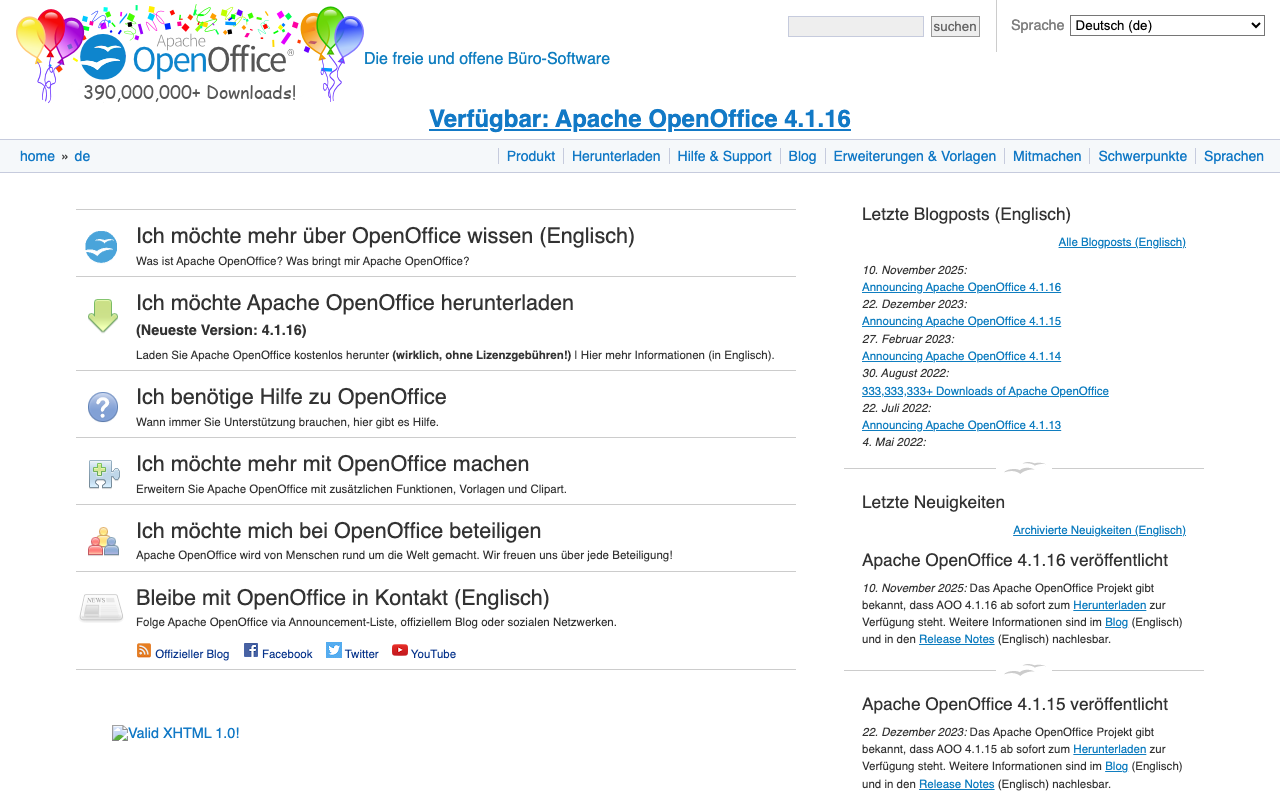Open the Sprachen menu item
This screenshot has width=1280, height=800.
[1234, 156]
